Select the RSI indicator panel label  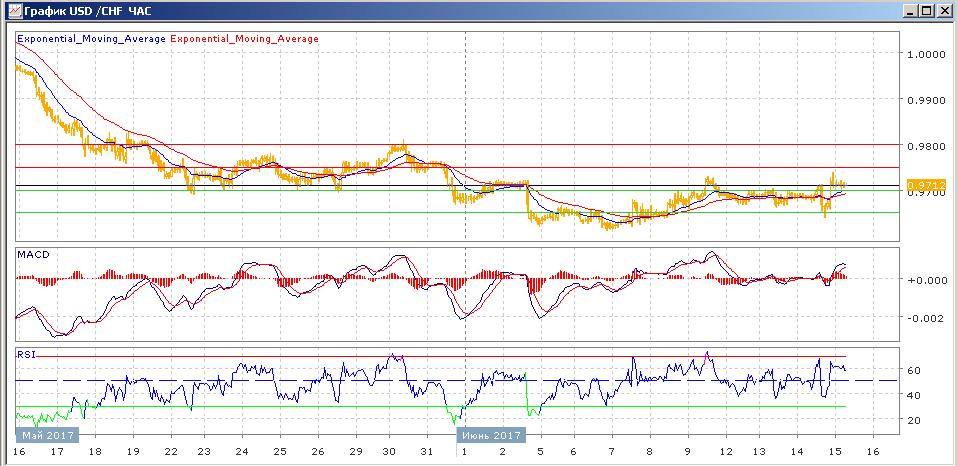(x=27, y=353)
